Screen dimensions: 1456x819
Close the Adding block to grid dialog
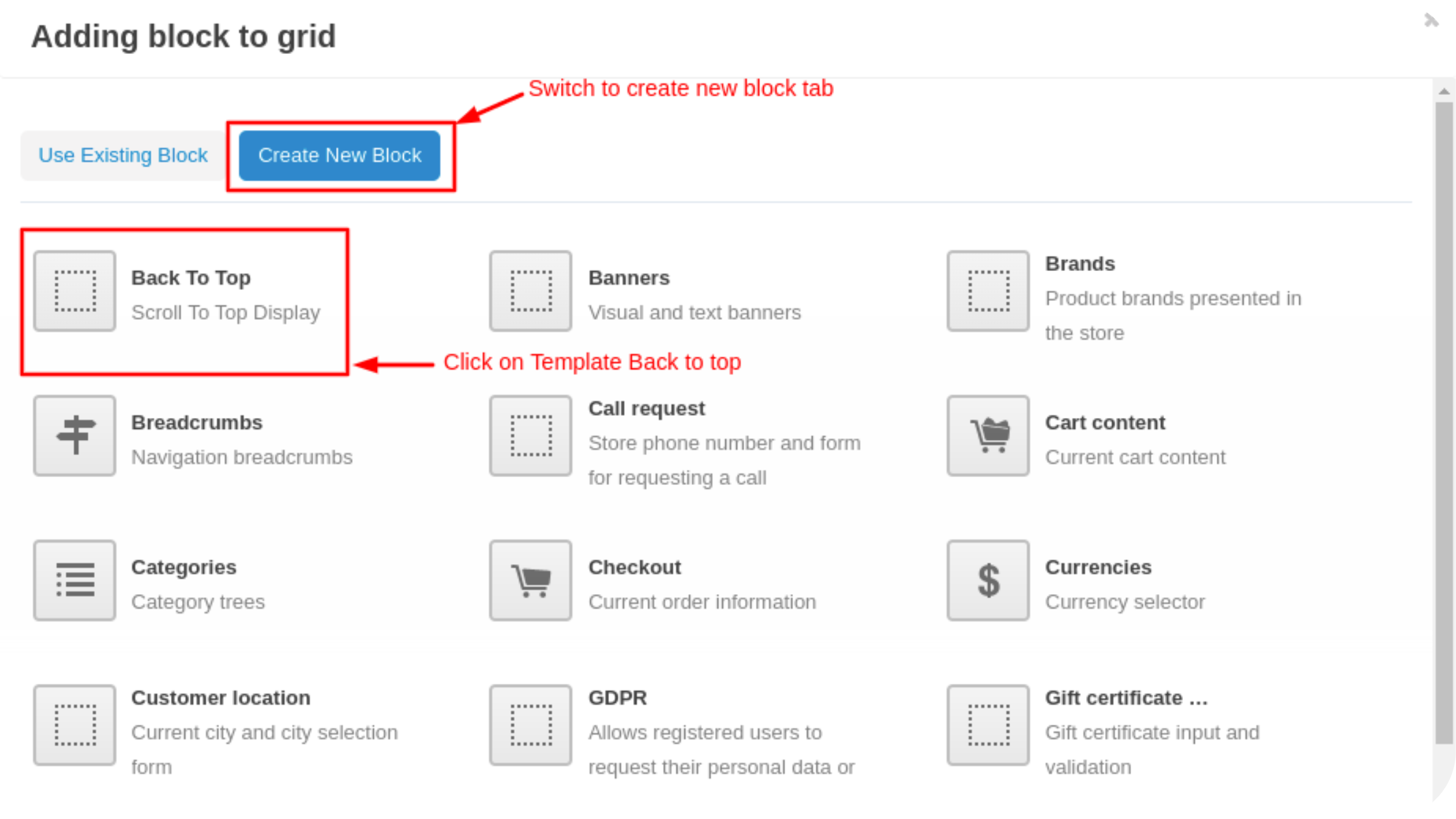point(1431,21)
